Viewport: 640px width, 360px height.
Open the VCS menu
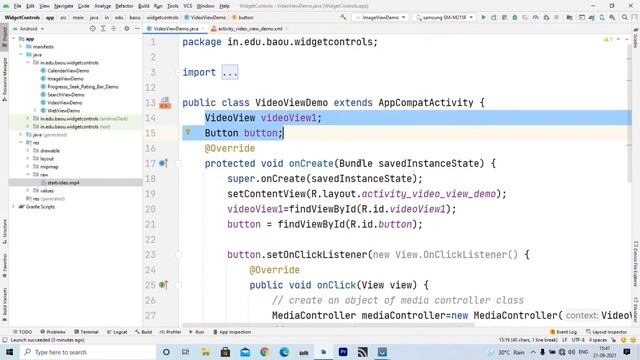tap(187, 6)
